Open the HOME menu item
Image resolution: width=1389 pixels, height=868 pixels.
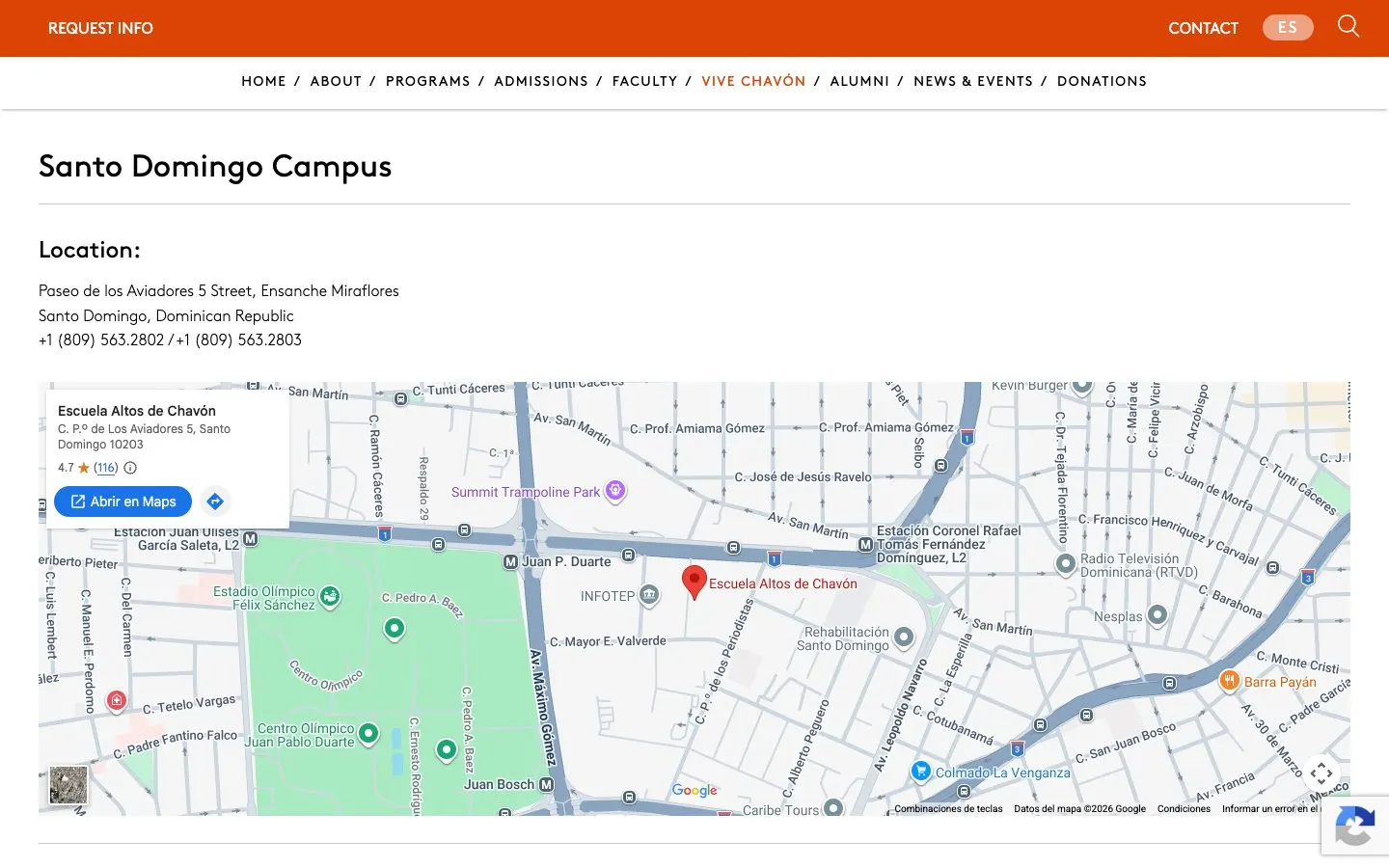[263, 82]
